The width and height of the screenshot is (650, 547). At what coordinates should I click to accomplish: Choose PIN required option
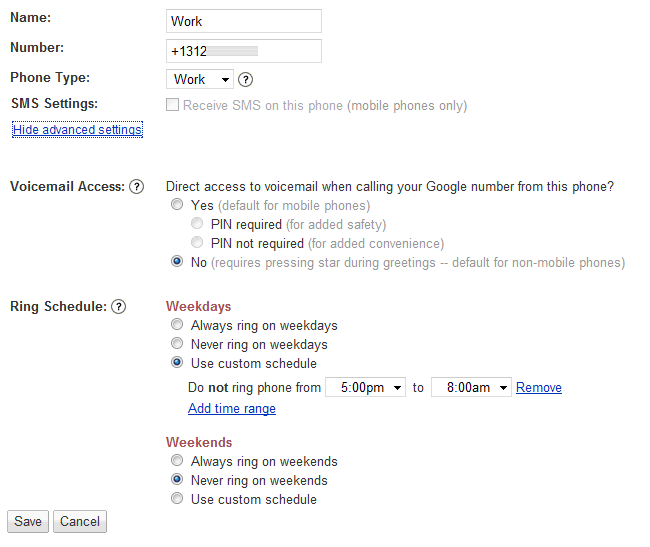[x=197, y=223]
